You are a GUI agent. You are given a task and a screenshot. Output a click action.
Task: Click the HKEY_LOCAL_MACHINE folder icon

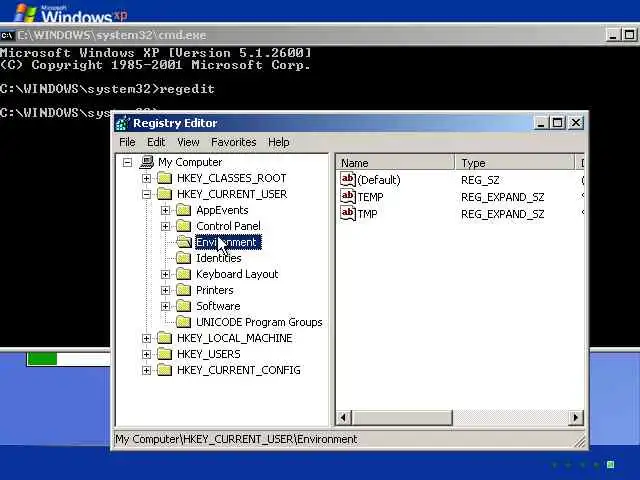pos(164,338)
